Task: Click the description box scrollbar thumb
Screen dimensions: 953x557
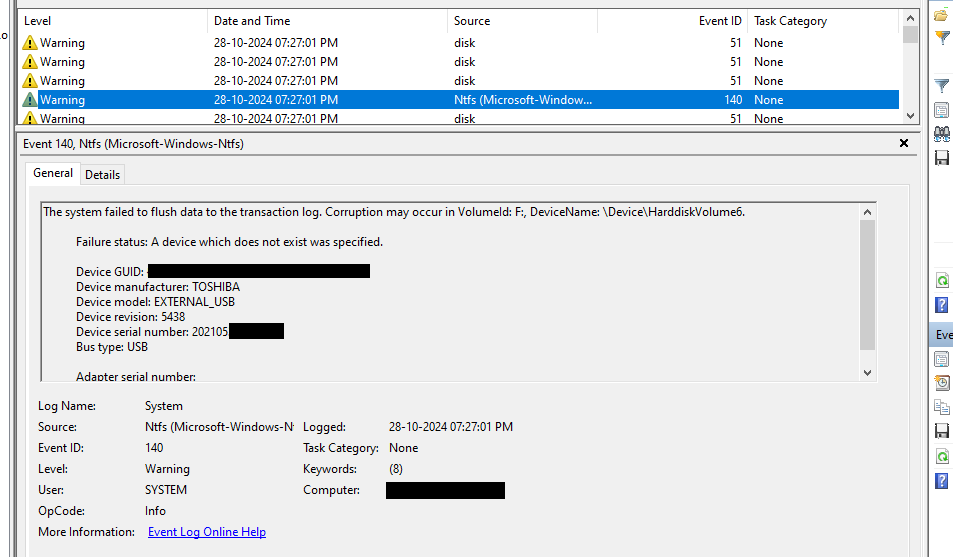Action: (x=867, y=285)
